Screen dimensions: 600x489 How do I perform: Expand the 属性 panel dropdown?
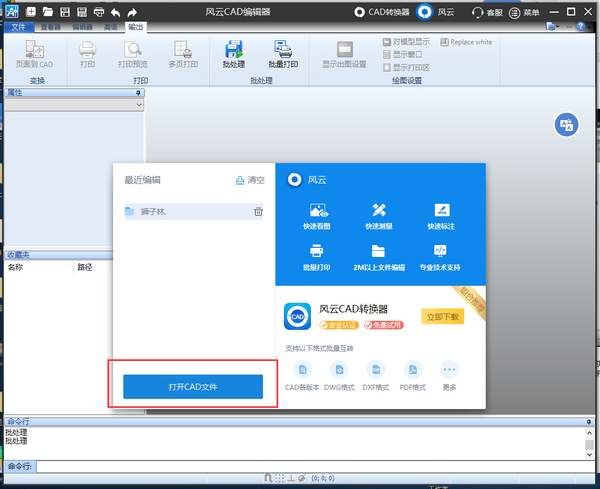[x=139, y=104]
